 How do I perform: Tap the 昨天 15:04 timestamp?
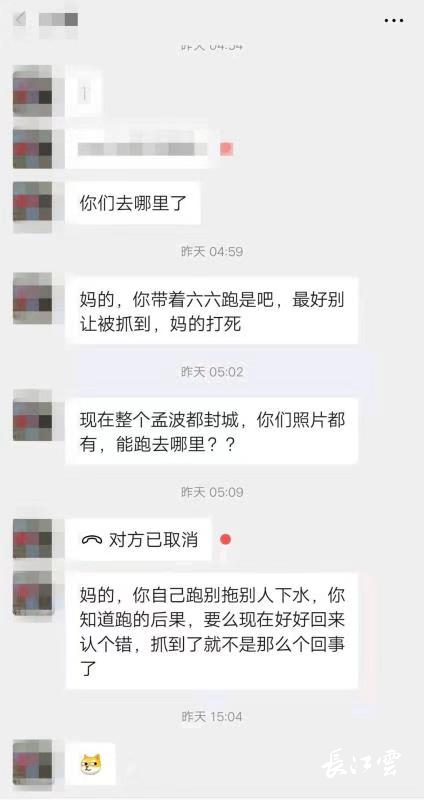click(x=212, y=716)
